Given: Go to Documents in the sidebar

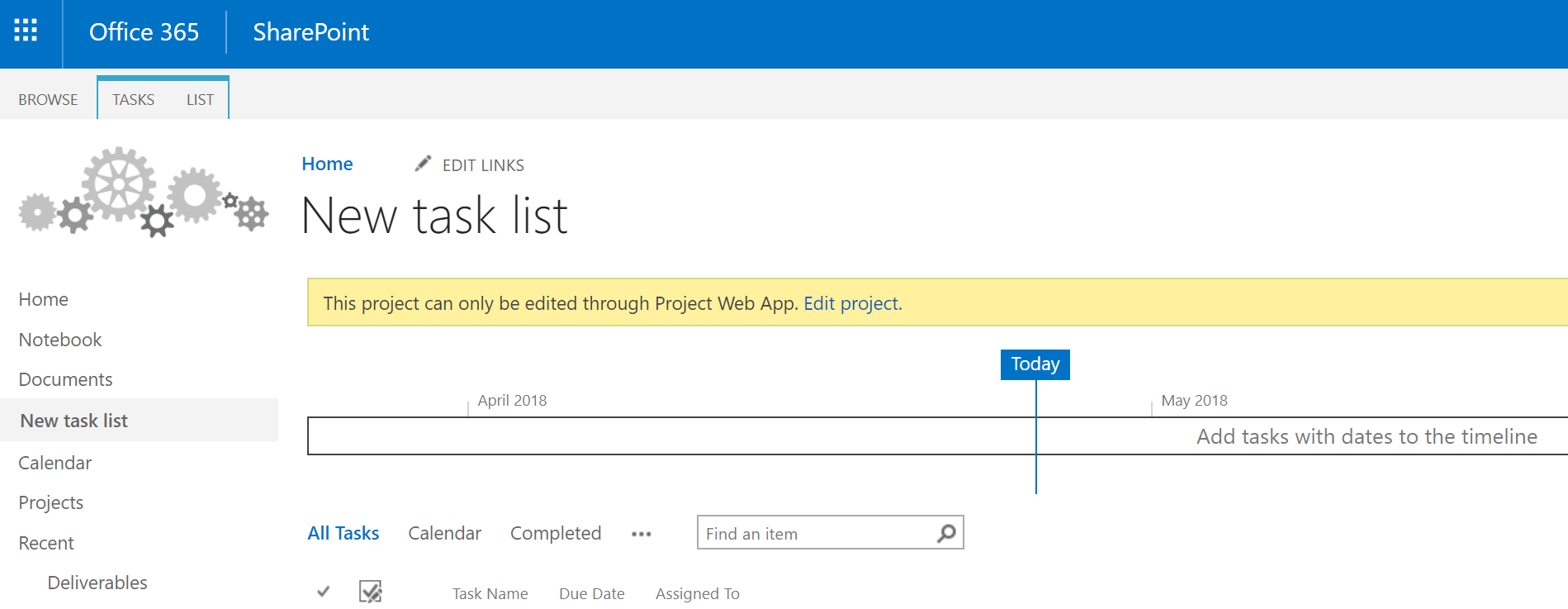Looking at the screenshot, I should (x=65, y=379).
